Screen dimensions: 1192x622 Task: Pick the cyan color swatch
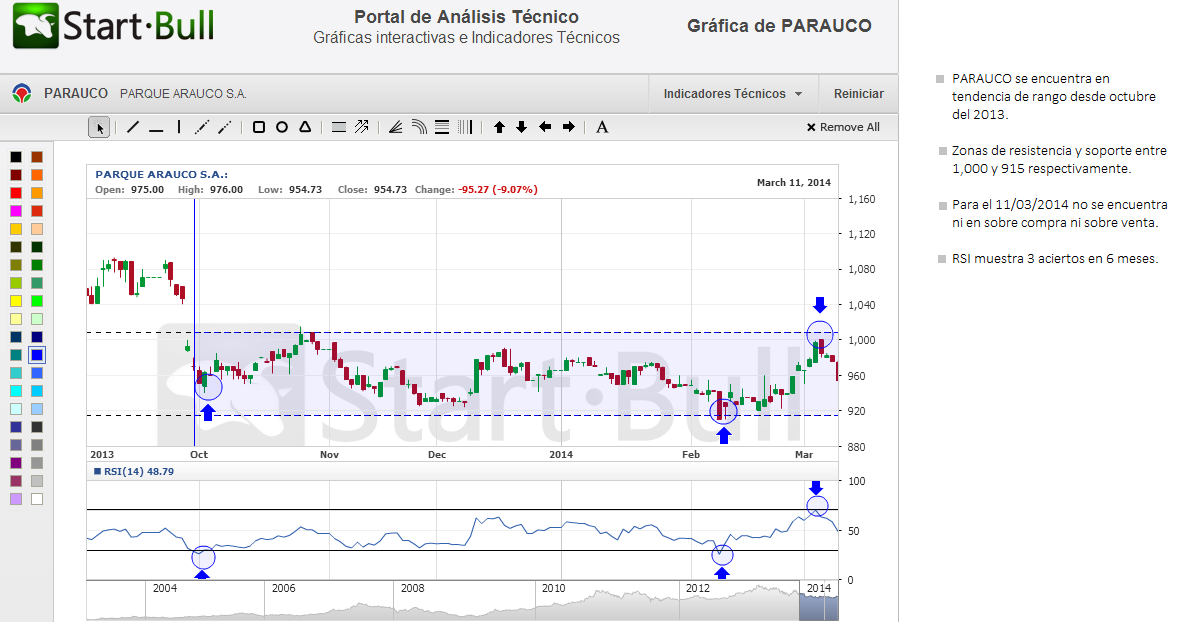[x=16, y=391]
